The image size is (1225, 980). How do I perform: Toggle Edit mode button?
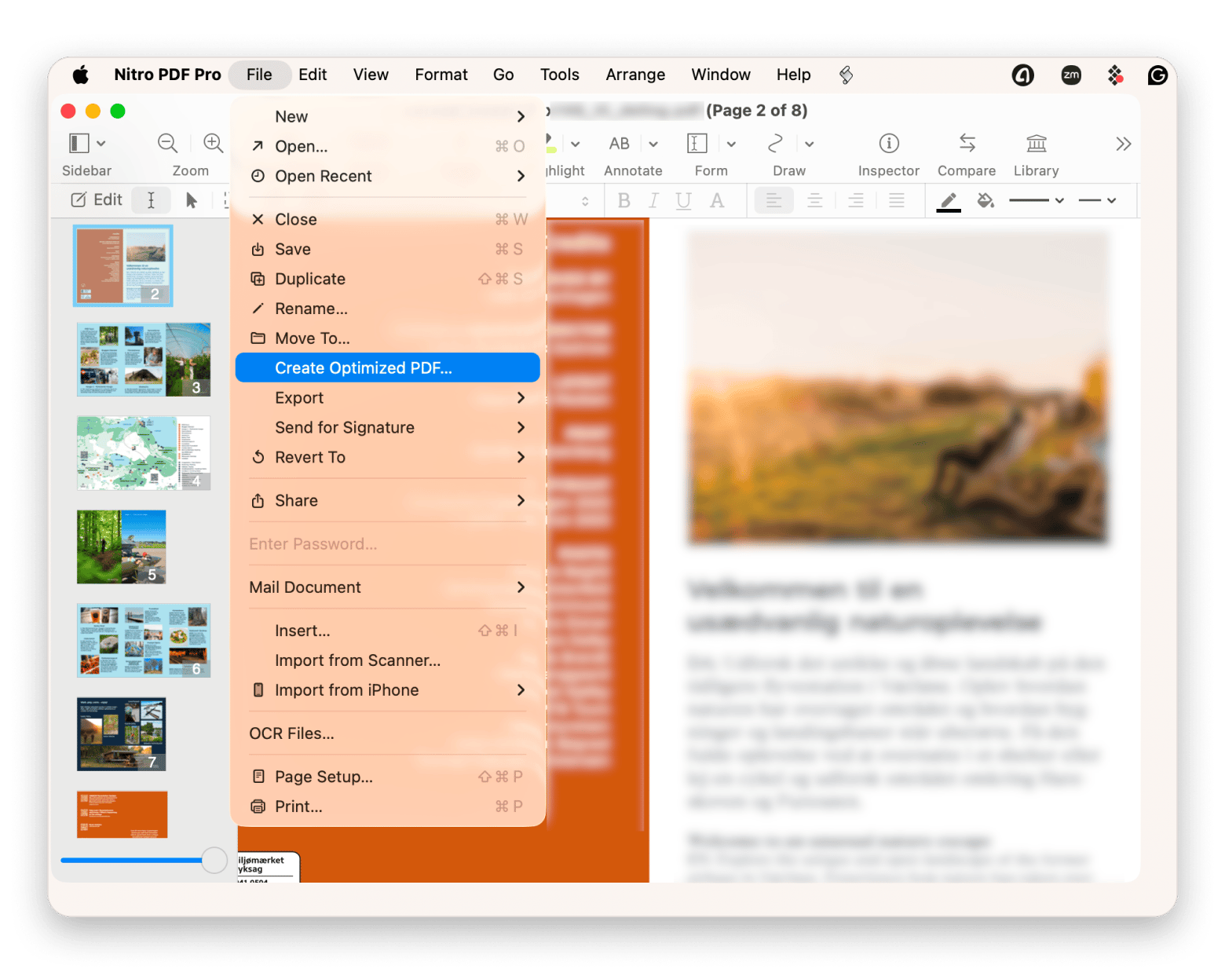[97, 200]
